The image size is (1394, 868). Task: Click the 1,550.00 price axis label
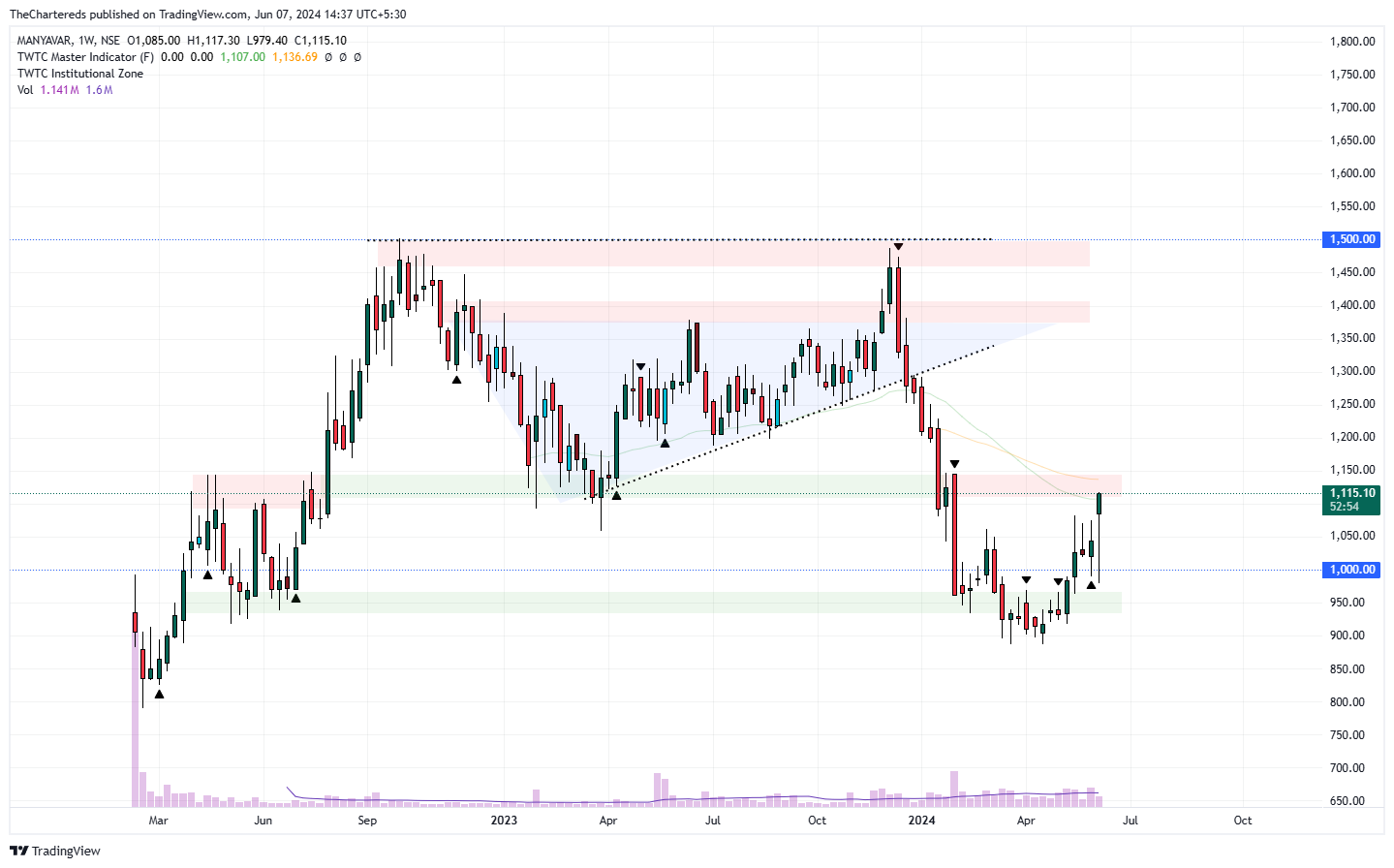(1352, 205)
